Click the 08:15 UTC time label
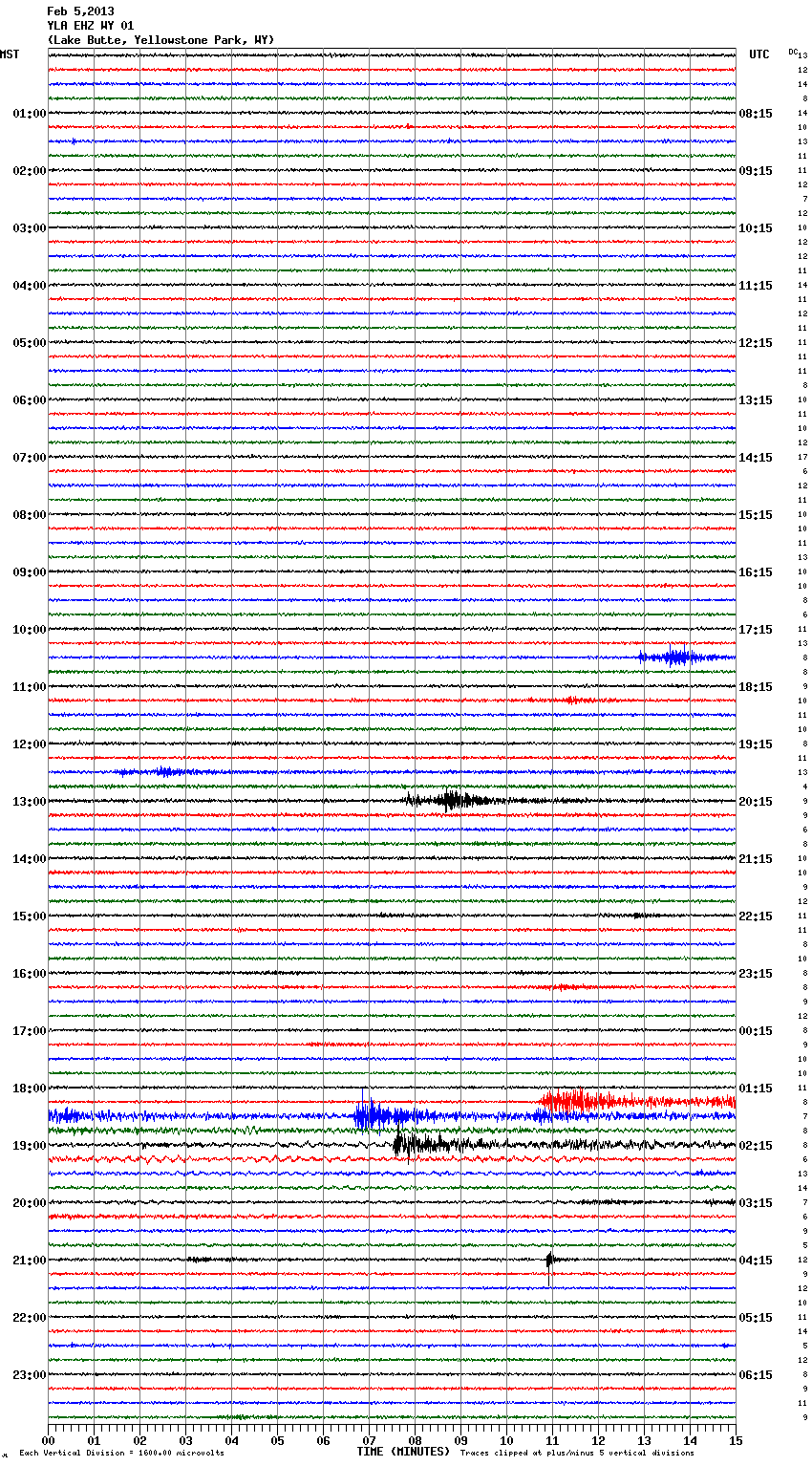 [756, 114]
